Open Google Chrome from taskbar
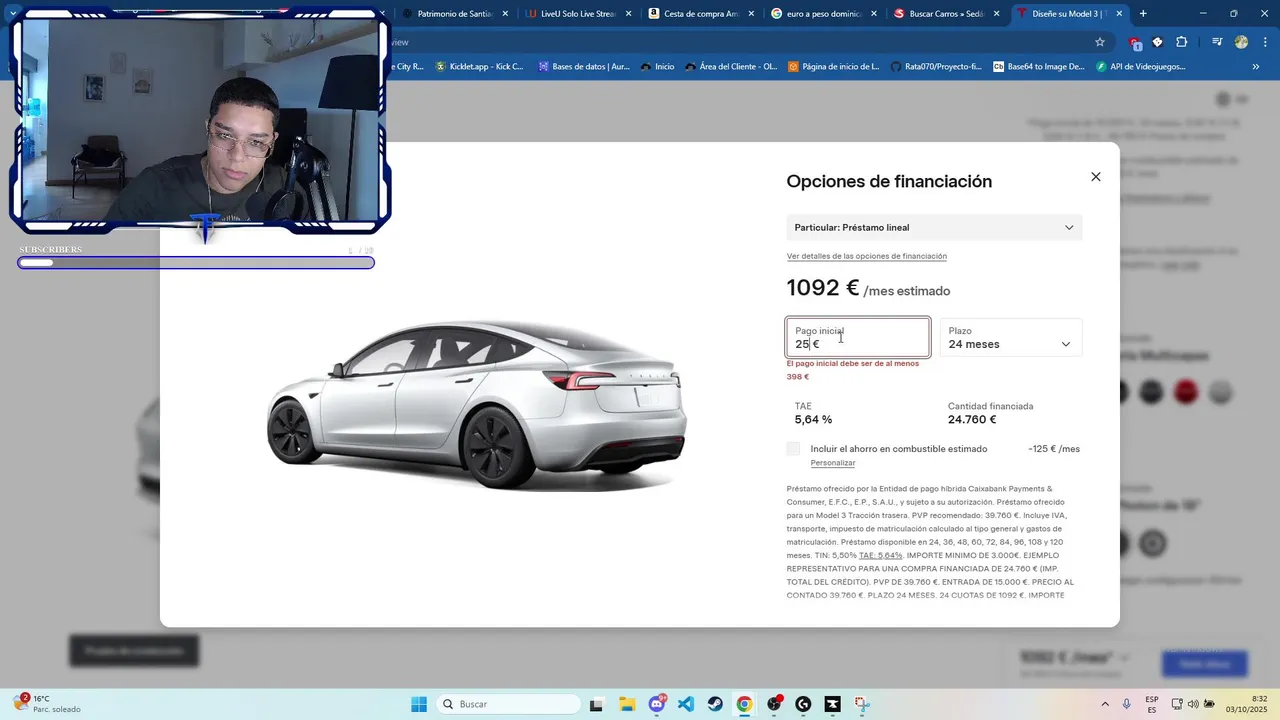The image size is (1280, 720). 744,704
